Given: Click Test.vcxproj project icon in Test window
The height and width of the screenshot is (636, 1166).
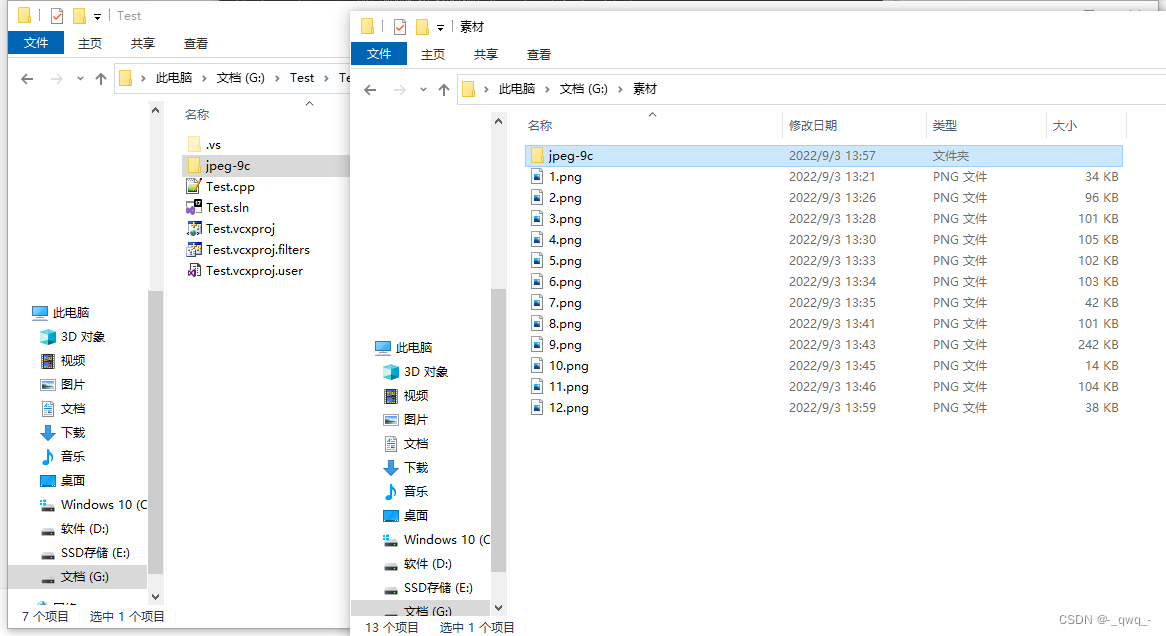Looking at the screenshot, I should click(x=193, y=228).
